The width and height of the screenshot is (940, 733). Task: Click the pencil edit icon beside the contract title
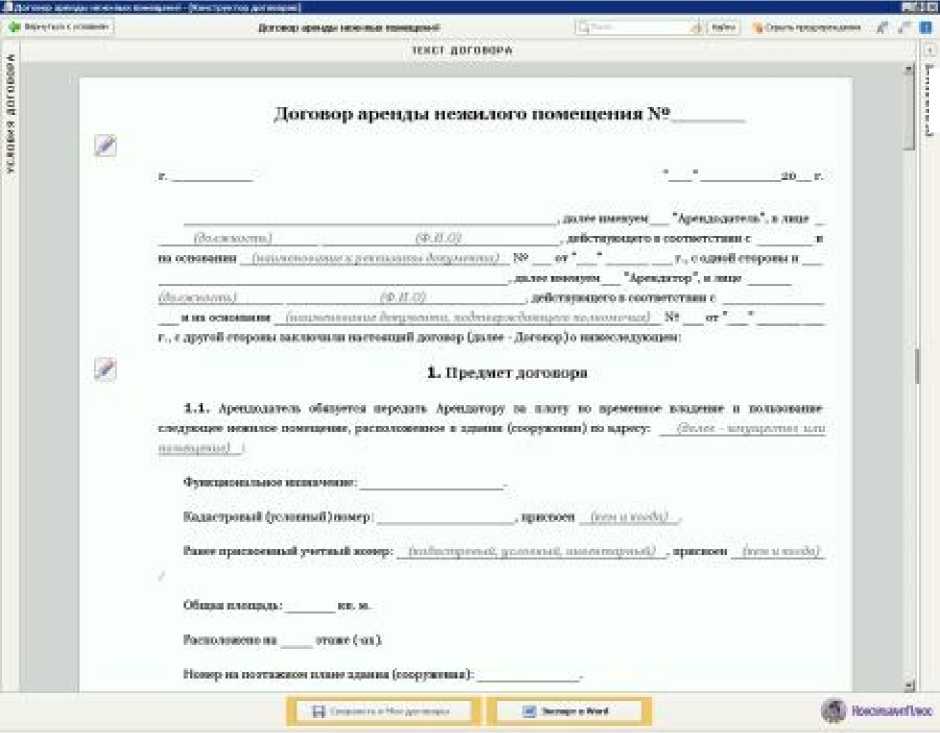(x=105, y=145)
